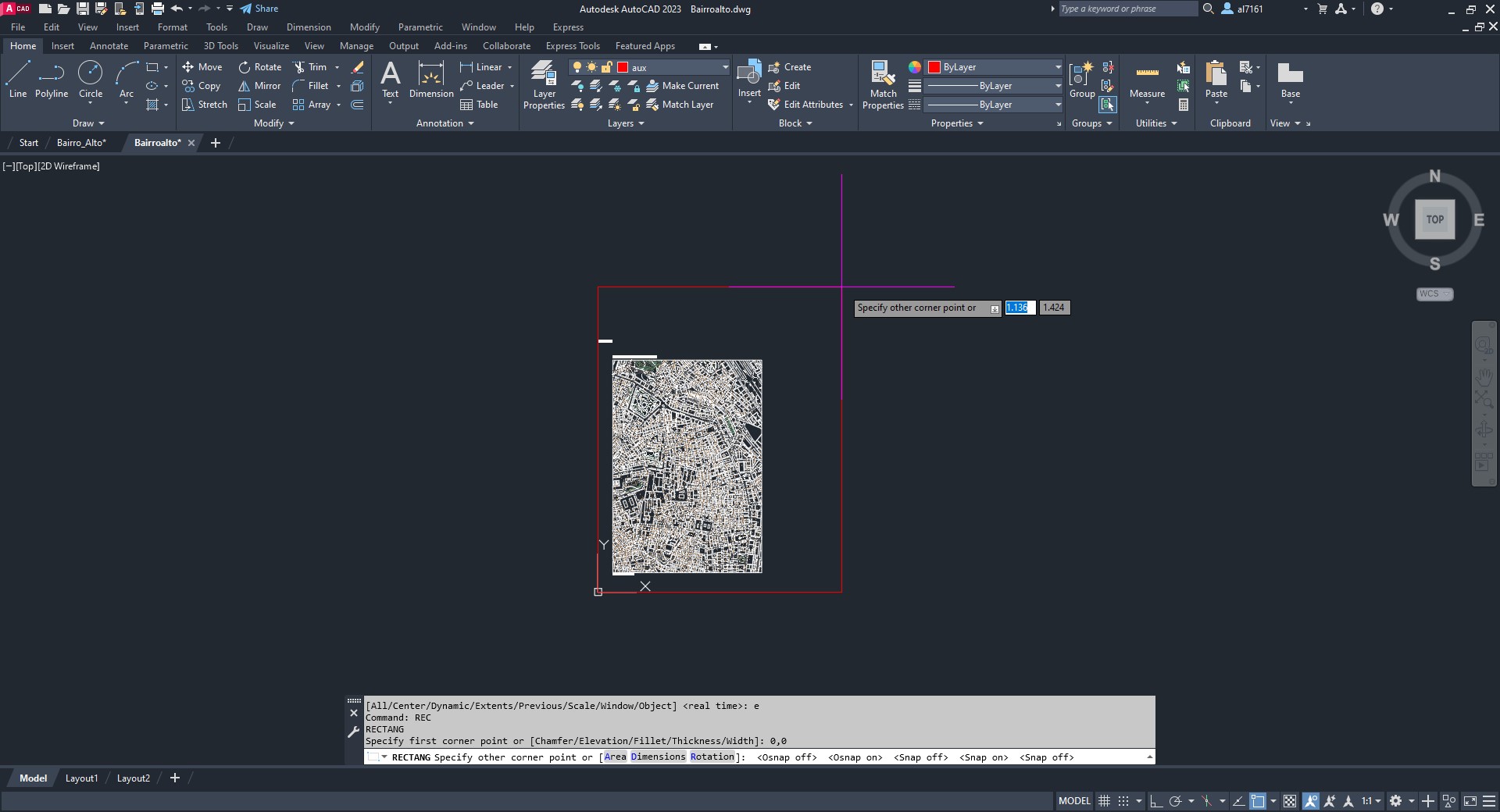Expand the Draw panel flyout
The height and width of the screenshot is (812, 1500).
(88, 123)
